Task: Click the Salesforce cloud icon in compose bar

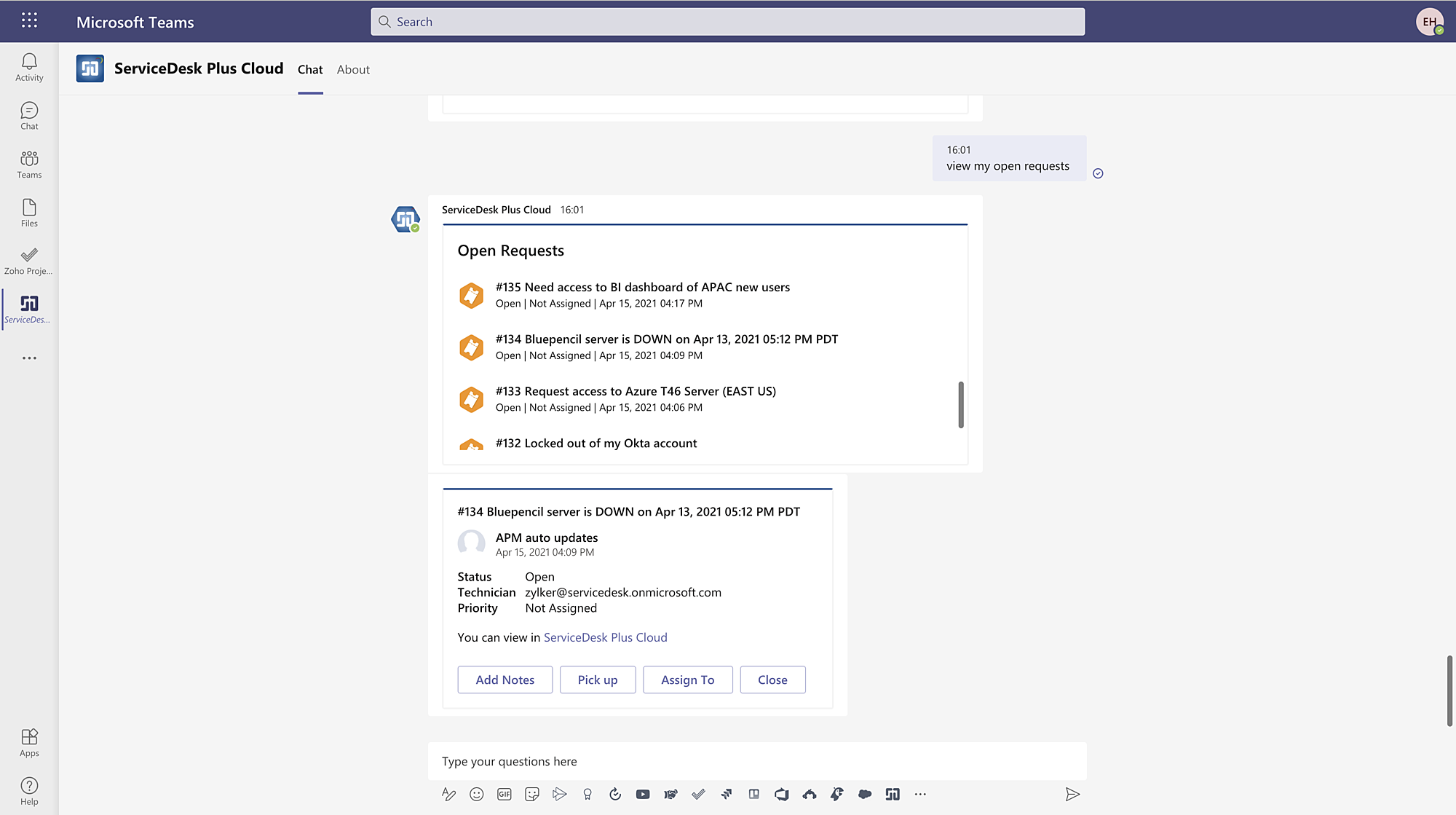Action: pos(865,795)
